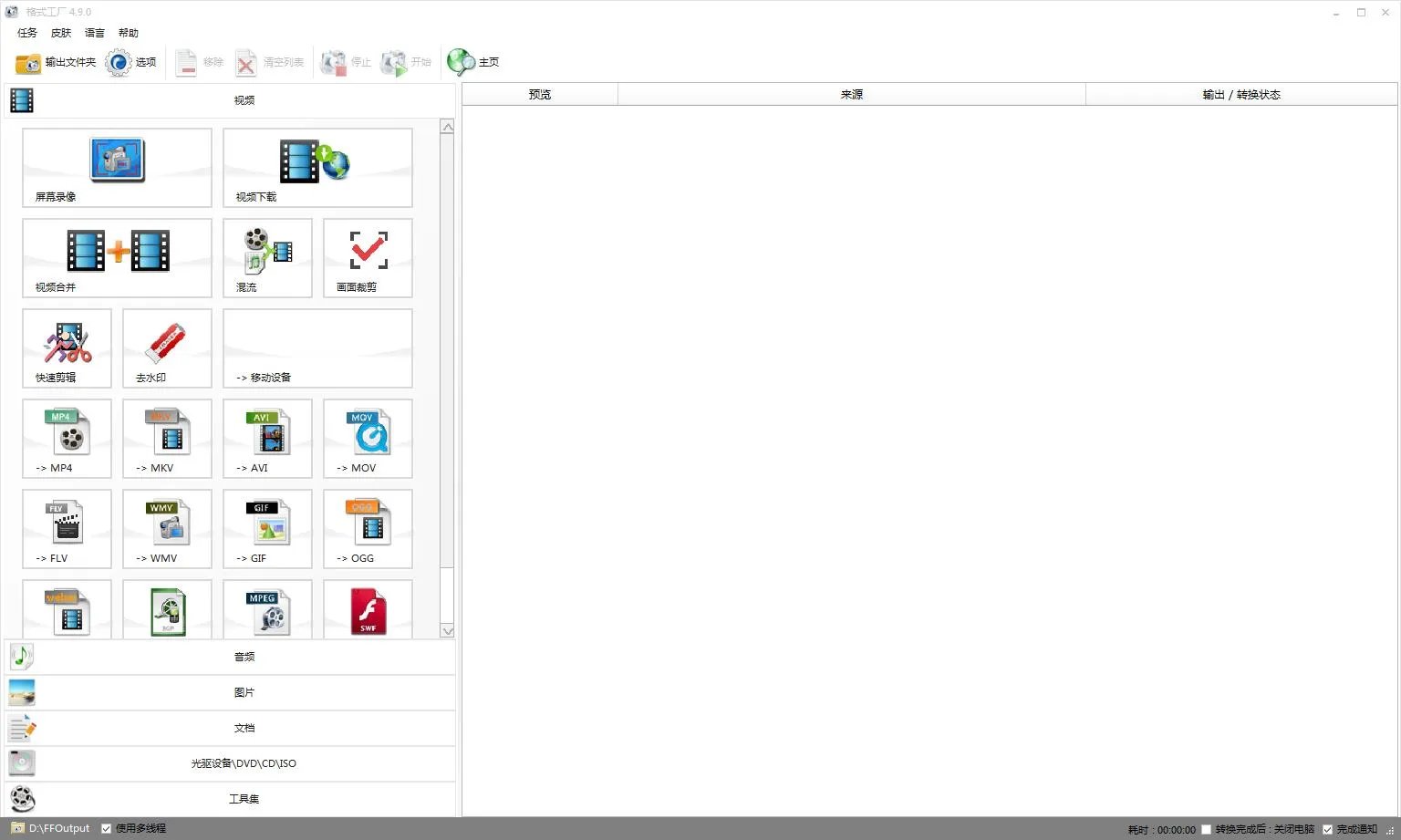Select the 画面裁剪 crop tool
Viewport: 1401px width, 840px height.
click(368, 257)
